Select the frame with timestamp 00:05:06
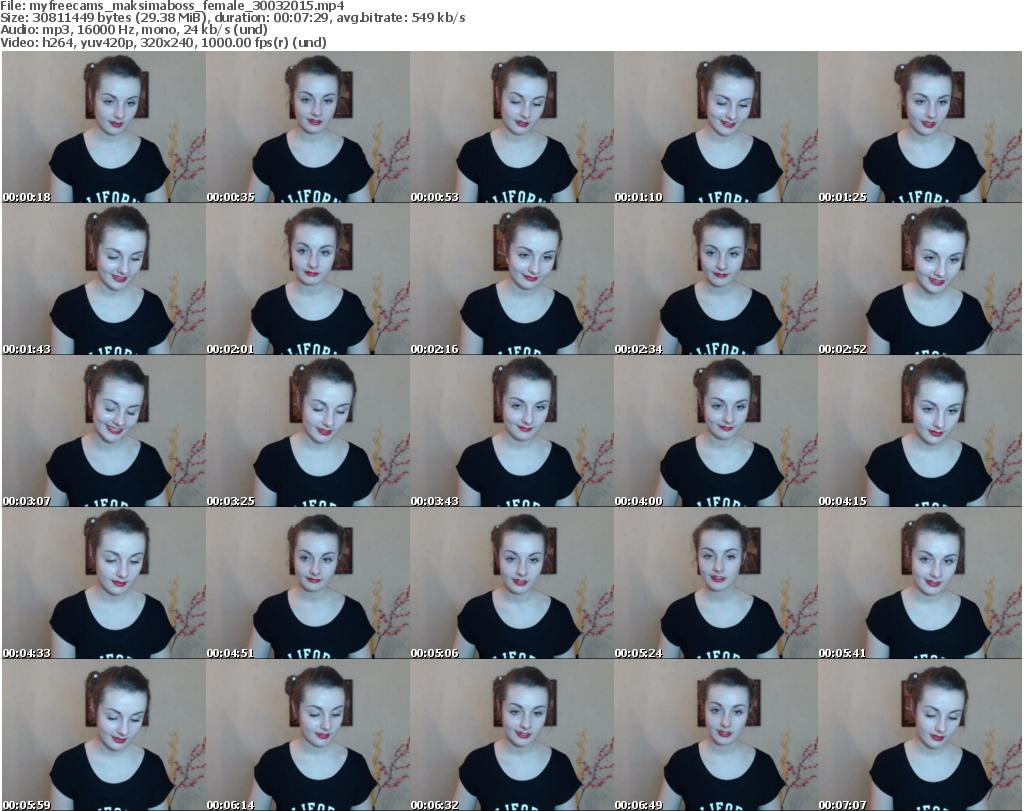1024x811 pixels. [x=511, y=583]
